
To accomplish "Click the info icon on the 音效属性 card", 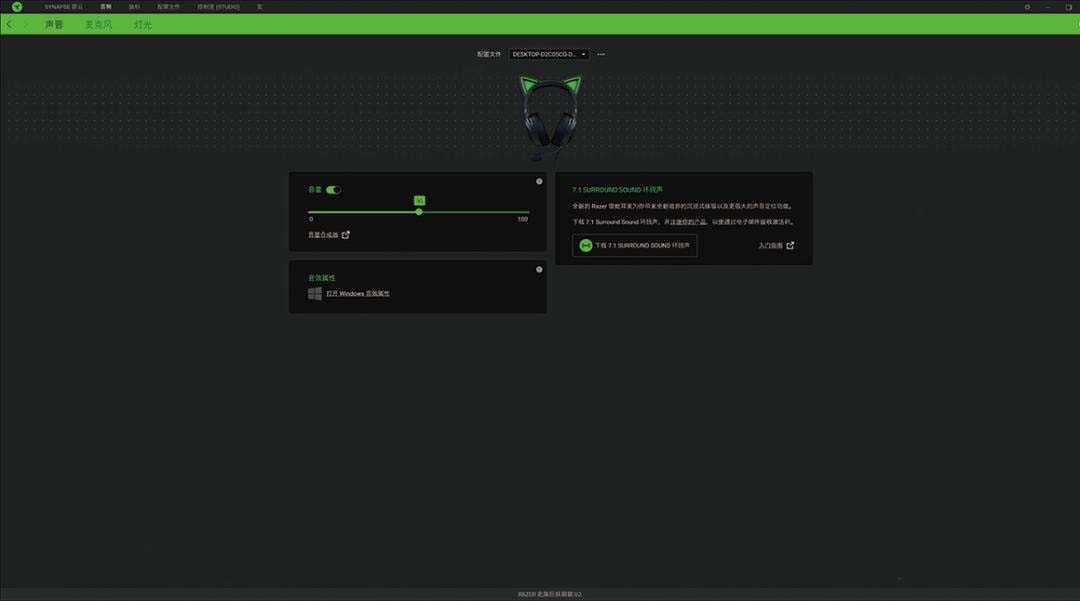I will click(x=539, y=270).
